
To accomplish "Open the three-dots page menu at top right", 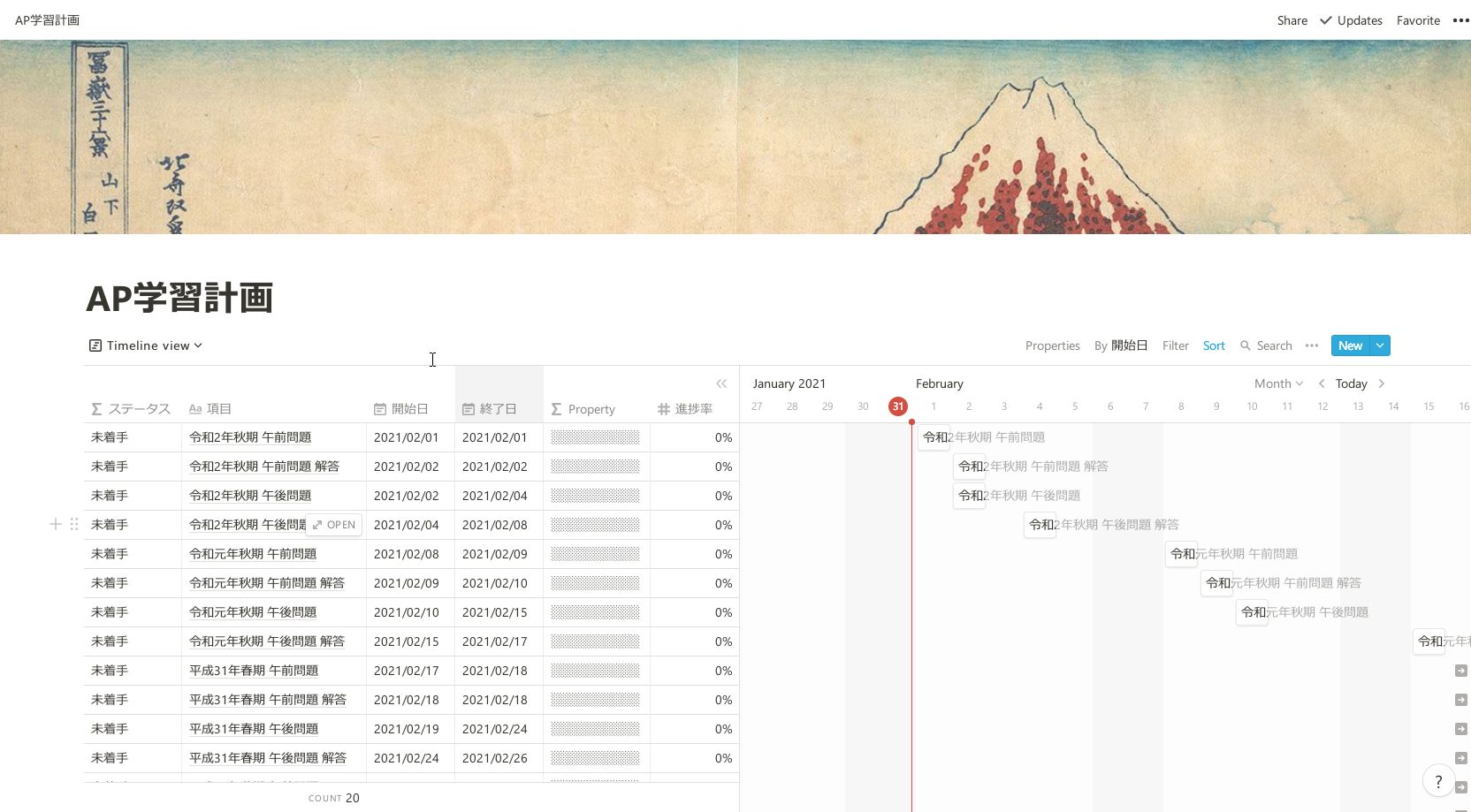I will pyautogui.click(x=1460, y=20).
